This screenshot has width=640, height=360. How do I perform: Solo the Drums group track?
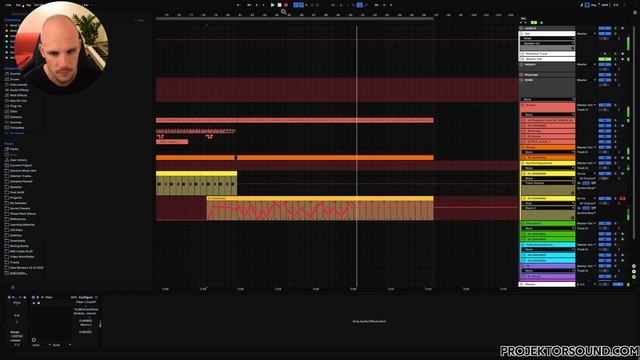tap(616, 105)
